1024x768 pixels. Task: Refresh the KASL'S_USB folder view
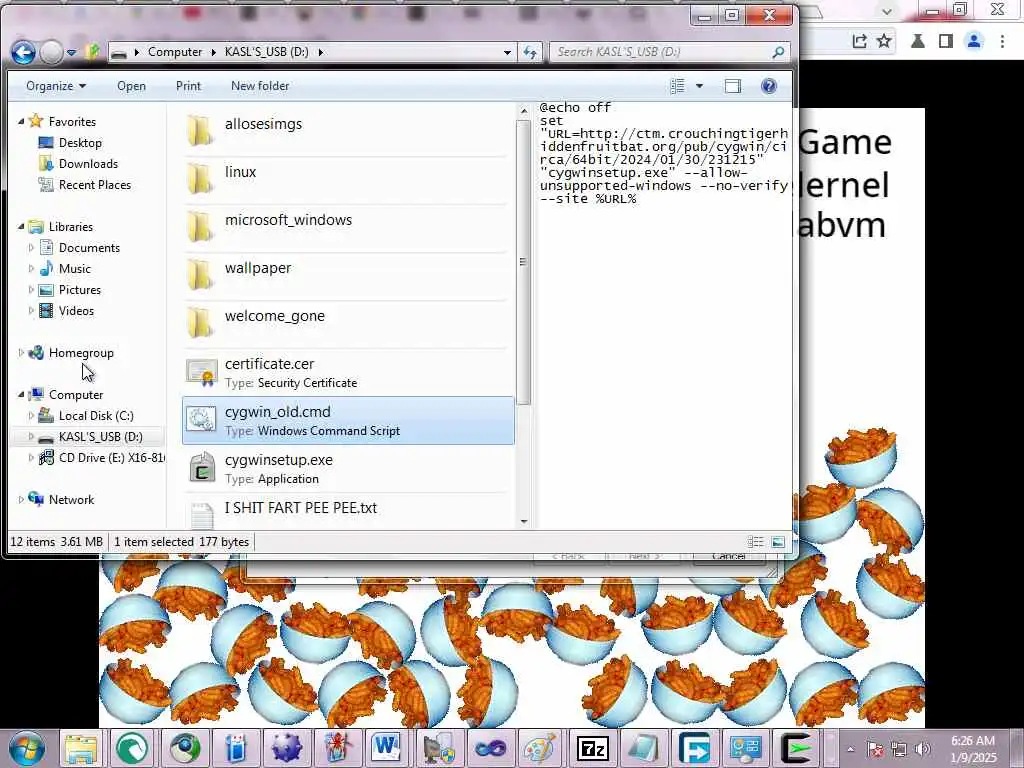click(x=530, y=52)
